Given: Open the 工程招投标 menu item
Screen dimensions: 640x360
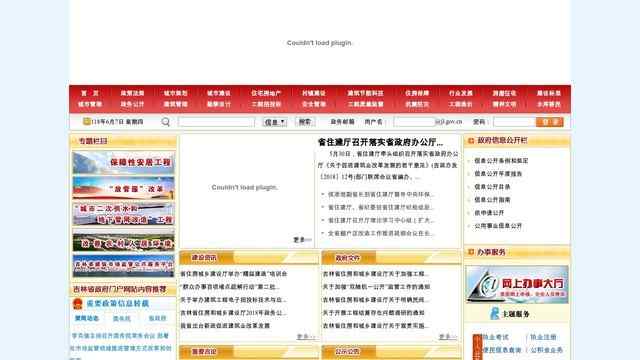Looking at the screenshot, I should (x=266, y=104).
